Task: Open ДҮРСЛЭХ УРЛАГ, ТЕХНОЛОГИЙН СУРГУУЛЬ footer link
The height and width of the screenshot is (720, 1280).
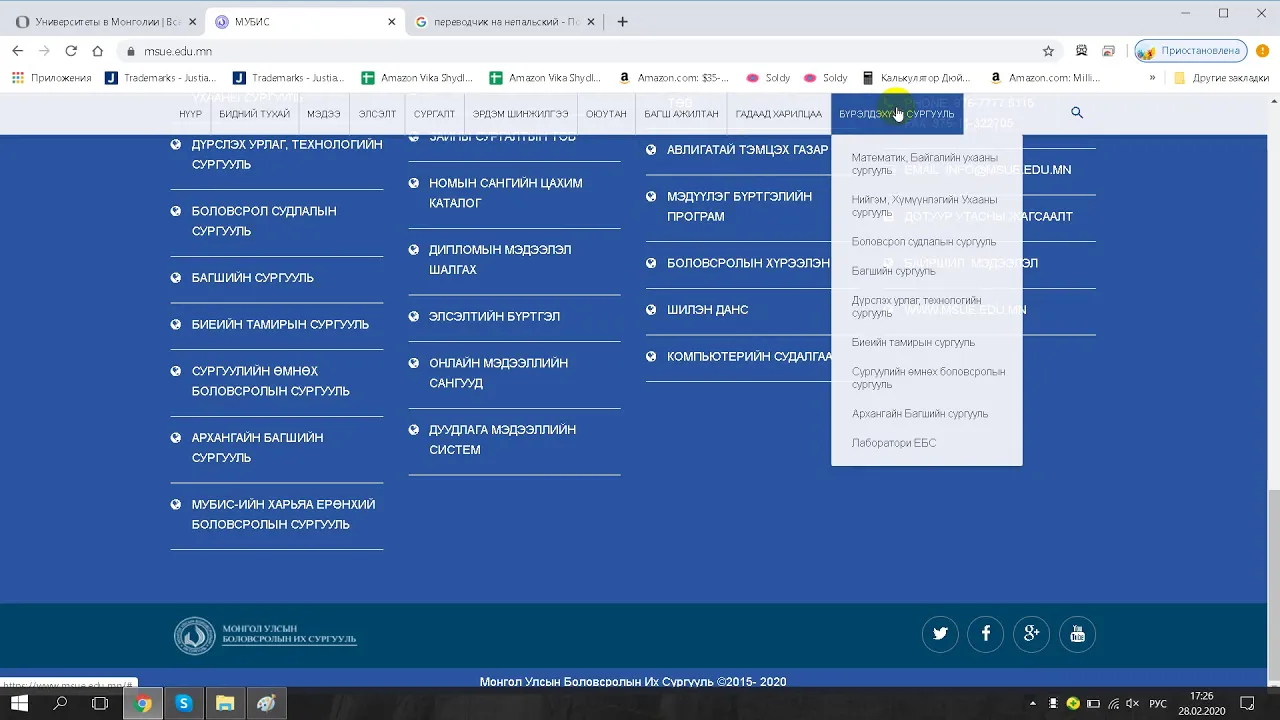Action: point(286,154)
